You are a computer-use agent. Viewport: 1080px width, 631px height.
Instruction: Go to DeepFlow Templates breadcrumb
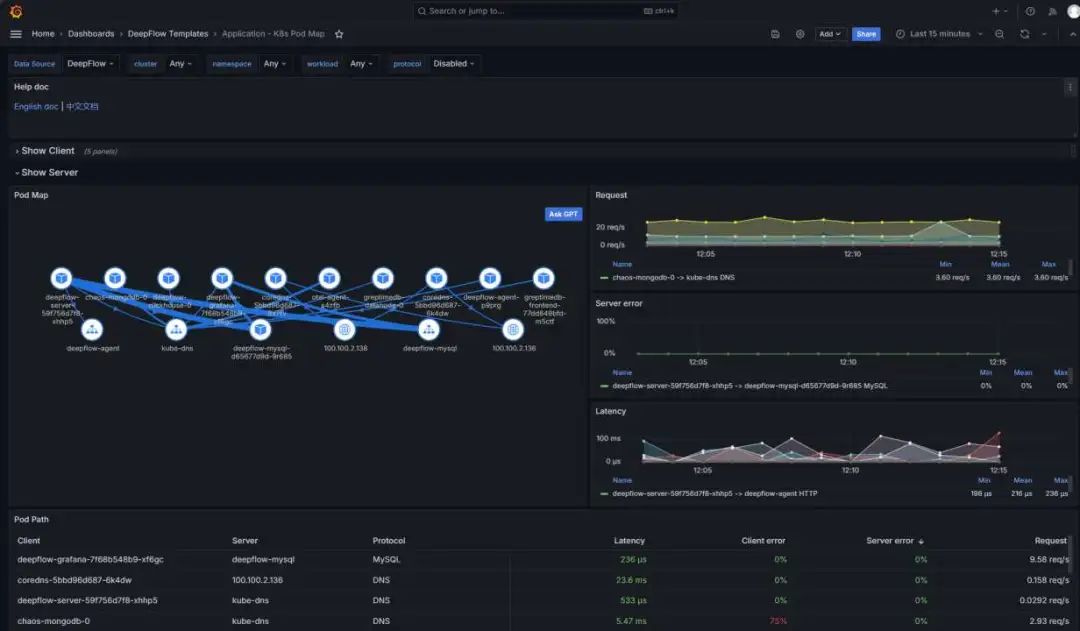[167, 34]
